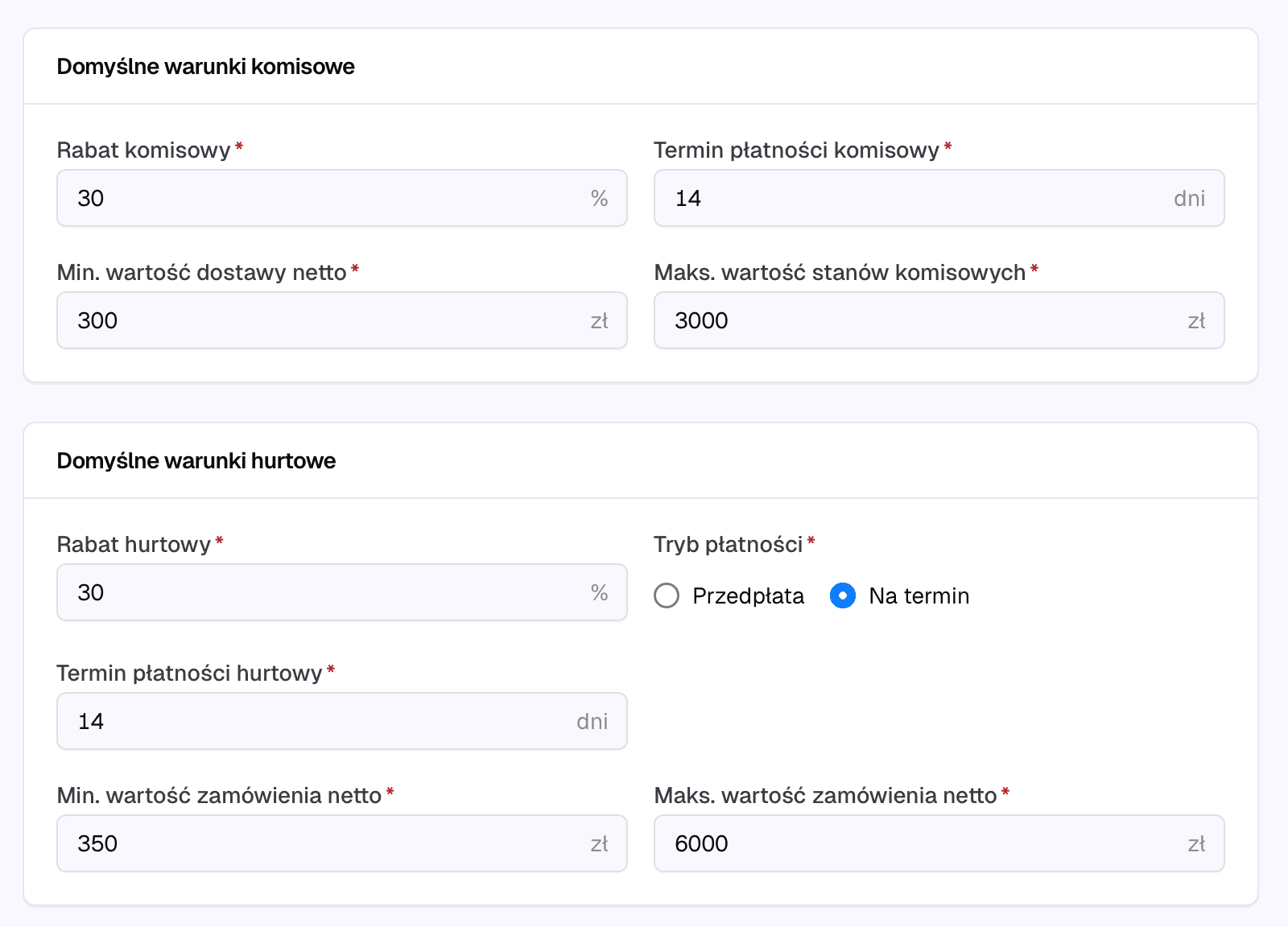Screen dimensions: 1288x927
Task: Select the Na termin radio option
Action: tap(843, 595)
